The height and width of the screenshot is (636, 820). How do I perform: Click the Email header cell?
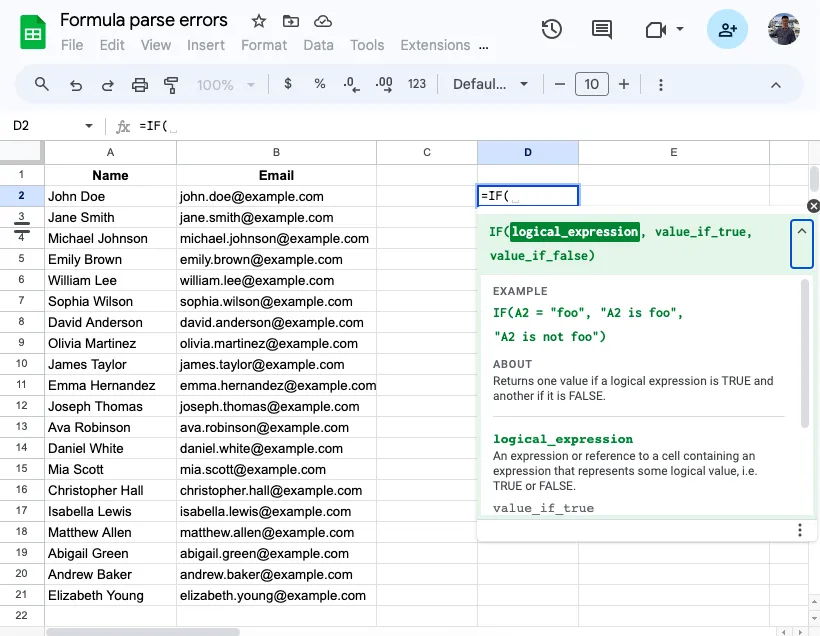[276, 175]
